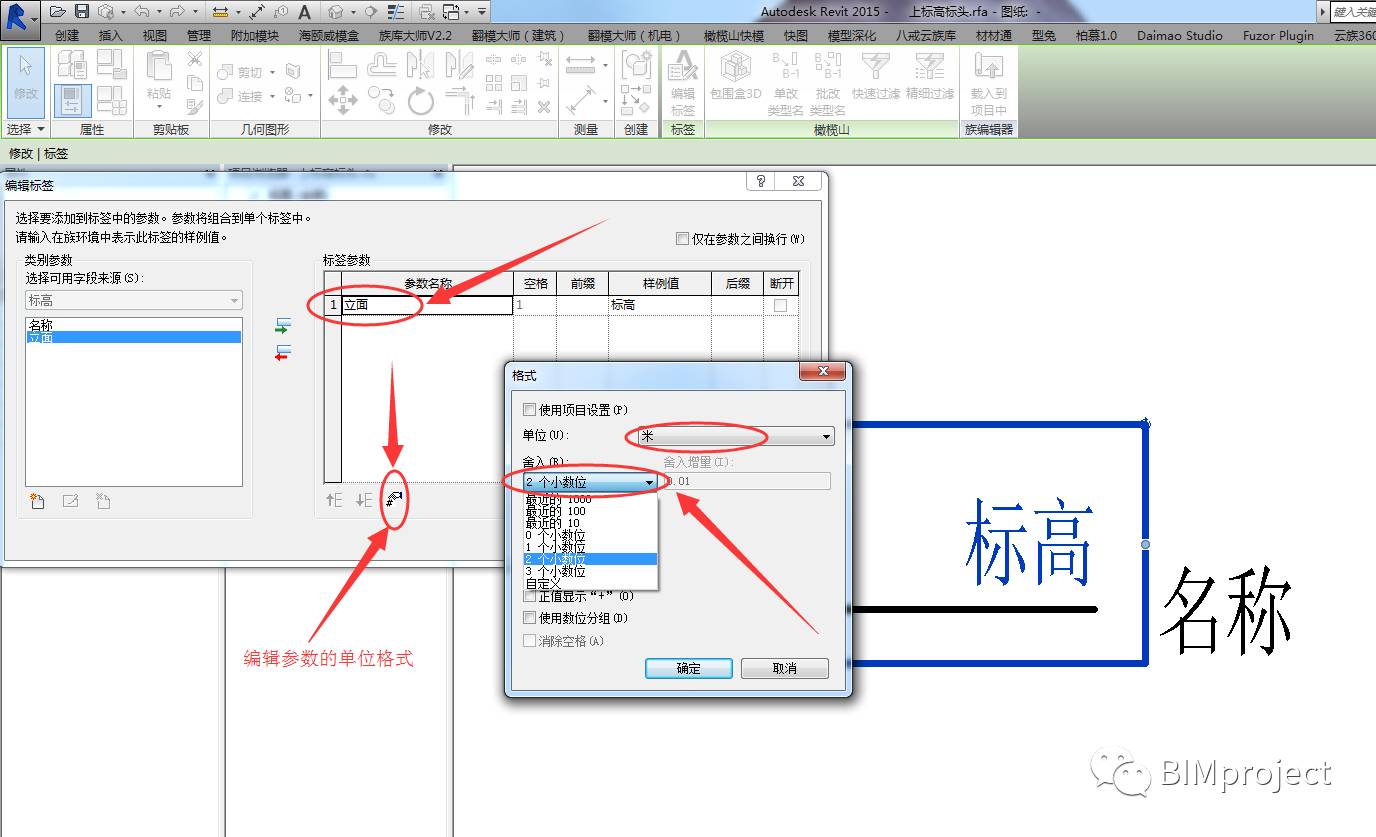Click the red remove-parameter-from-label arrow icon
The height and width of the screenshot is (837, 1376).
tap(282, 352)
